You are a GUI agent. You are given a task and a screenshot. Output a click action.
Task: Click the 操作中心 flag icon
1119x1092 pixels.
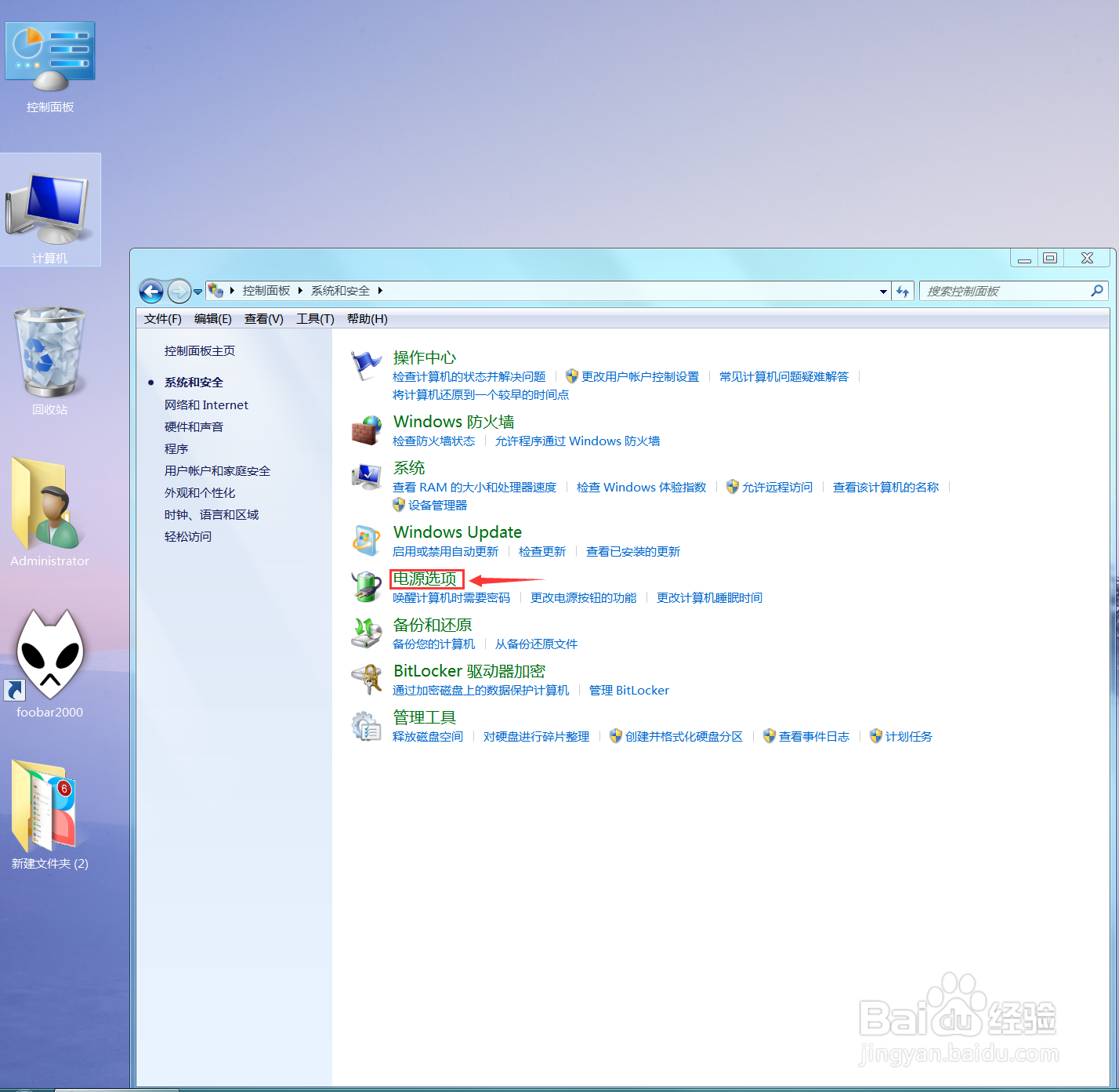coord(366,365)
